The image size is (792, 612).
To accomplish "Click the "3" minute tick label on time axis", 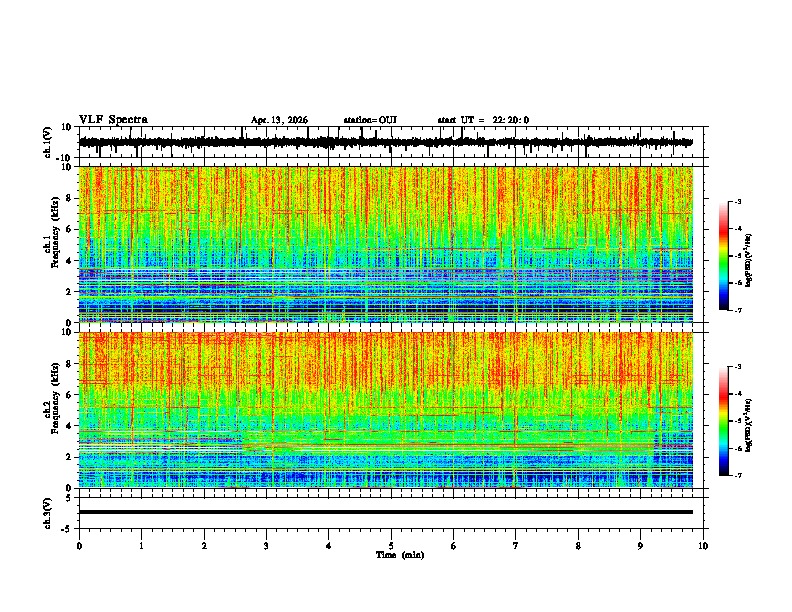I will [x=266, y=546].
